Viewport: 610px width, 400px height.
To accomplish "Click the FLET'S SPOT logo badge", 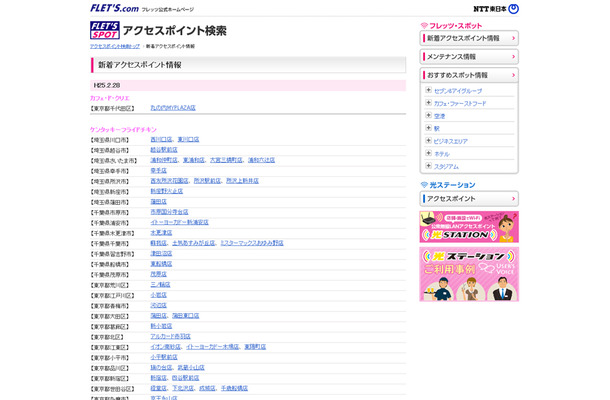I will (x=105, y=30).
